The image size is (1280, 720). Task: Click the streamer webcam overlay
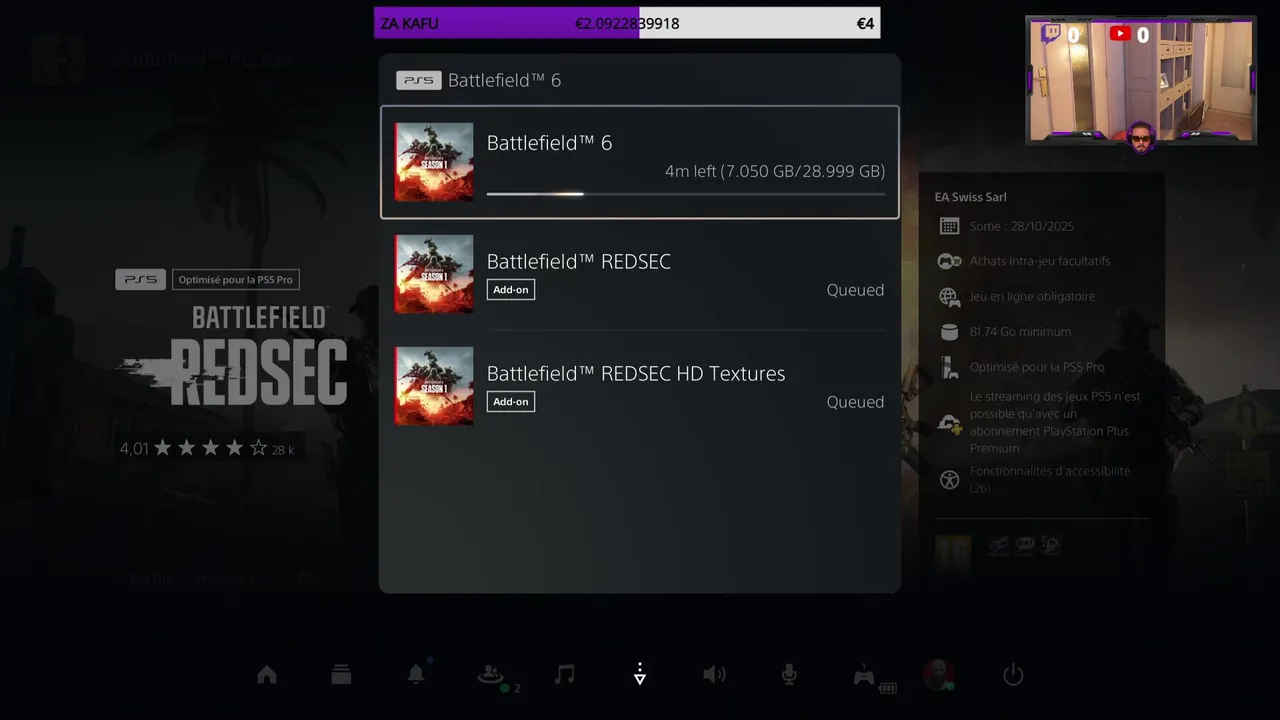[1140, 80]
